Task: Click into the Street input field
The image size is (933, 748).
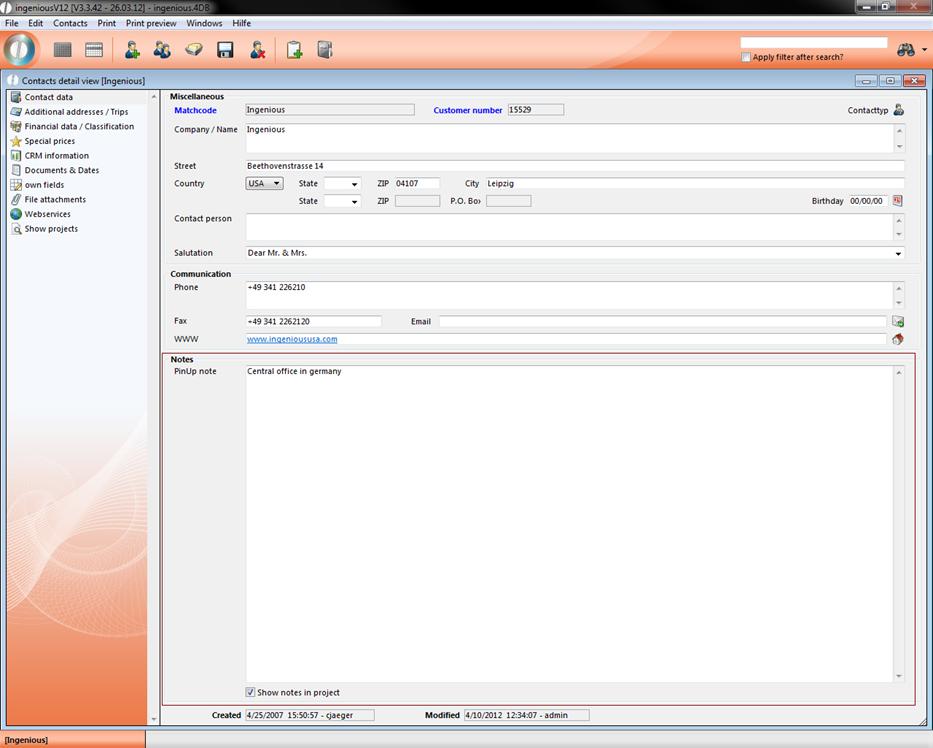Action: click(574, 166)
